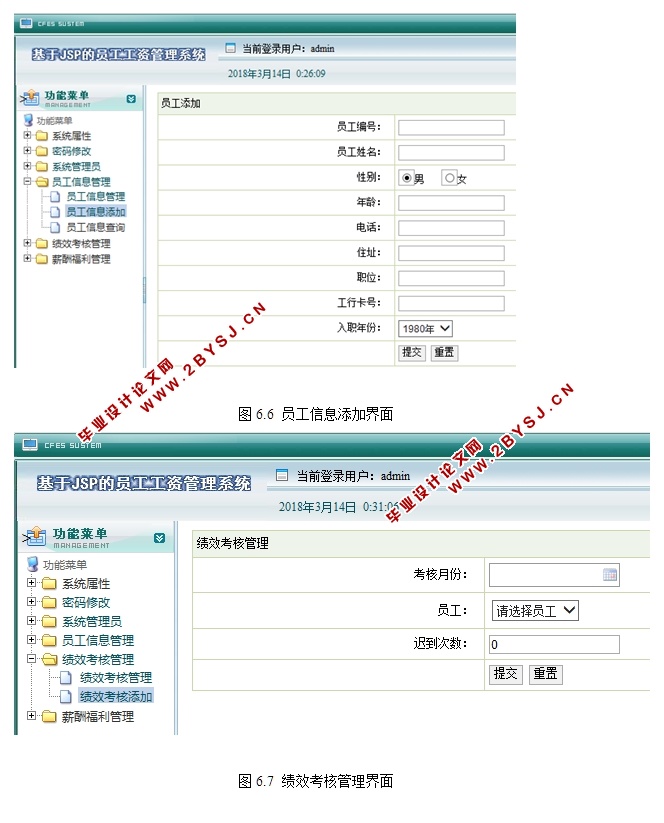The width and height of the screenshot is (664, 823).
Task: Open 系统管理员 label in top tree
Action: click(76, 166)
